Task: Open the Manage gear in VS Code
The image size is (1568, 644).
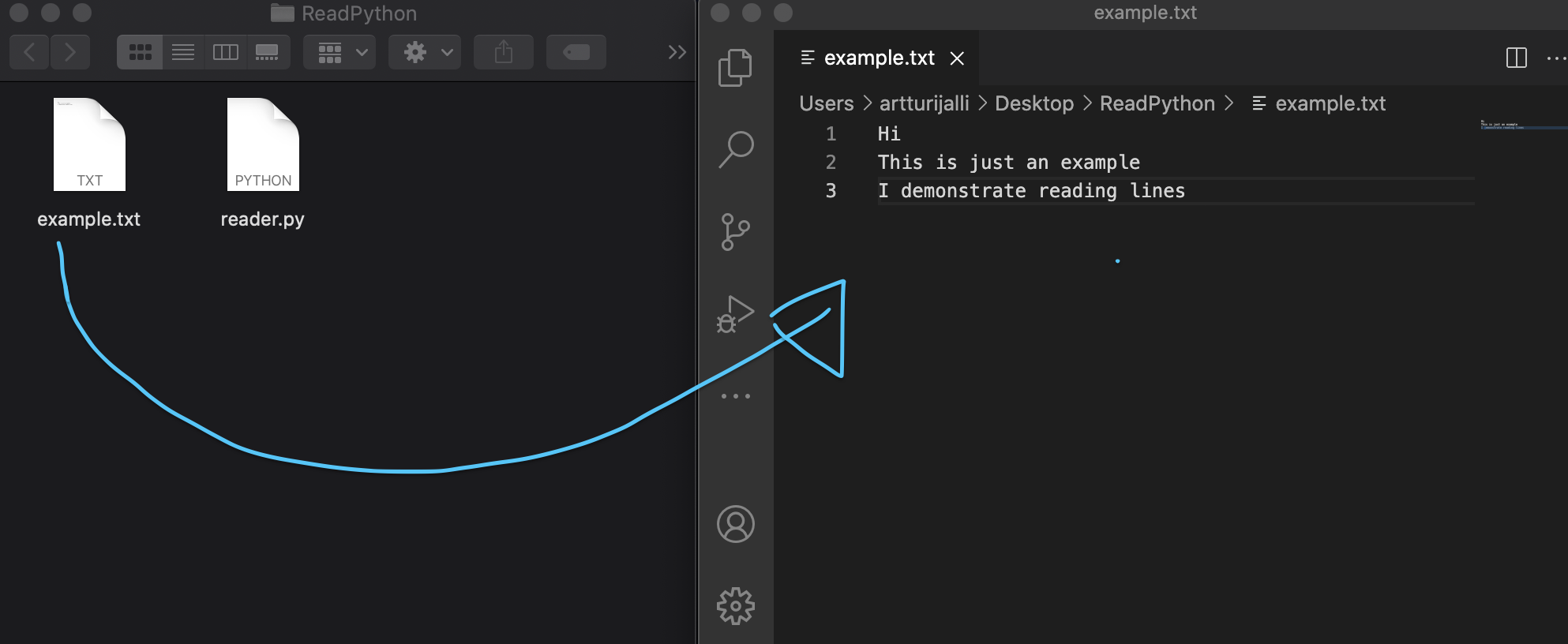Action: tap(735, 606)
